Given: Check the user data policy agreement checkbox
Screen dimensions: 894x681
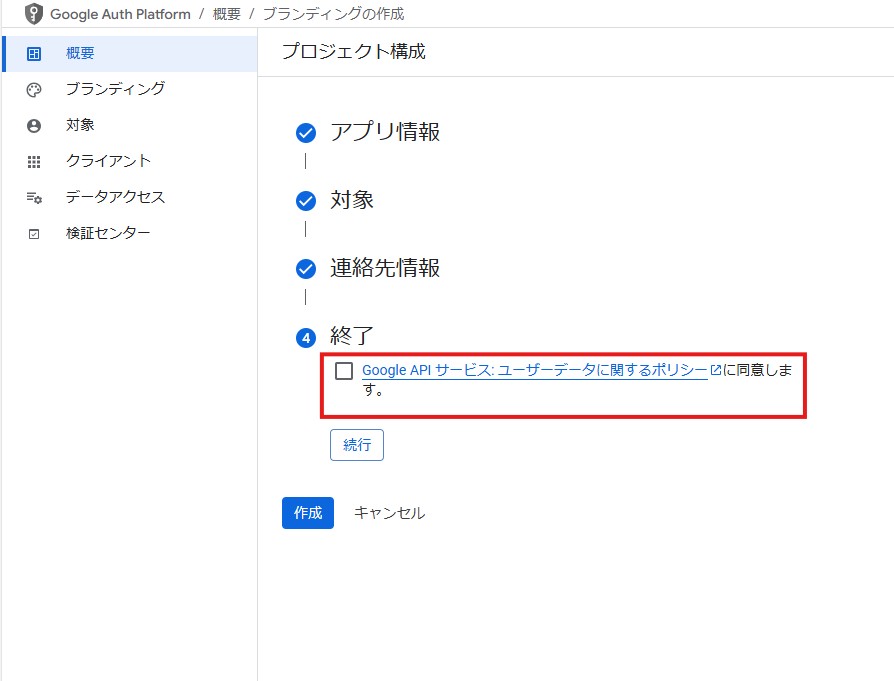Looking at the screenshot, I should tap(344, 371).
